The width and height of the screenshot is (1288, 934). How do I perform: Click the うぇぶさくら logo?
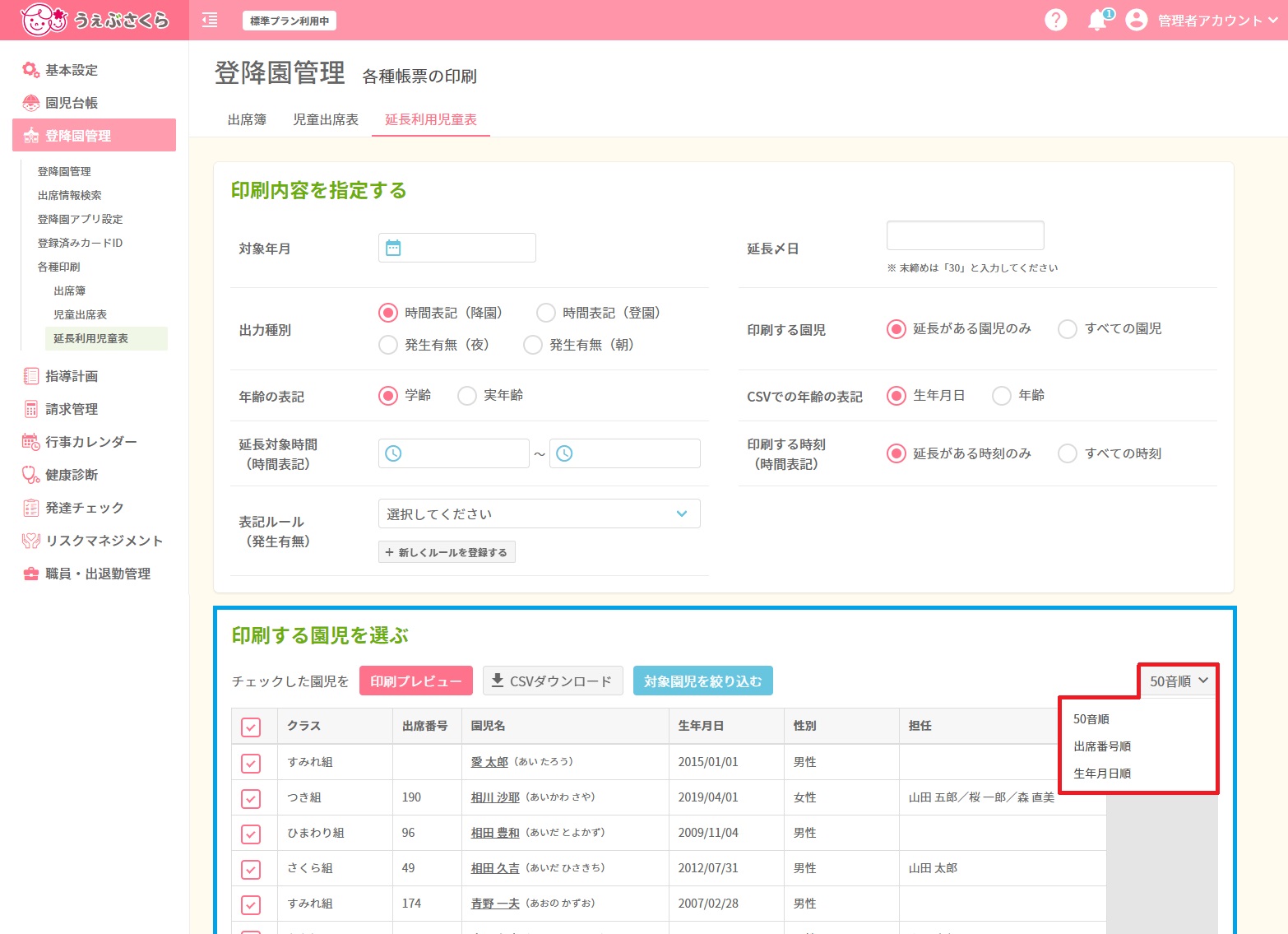pyautogui.click(x=95, y=20)
